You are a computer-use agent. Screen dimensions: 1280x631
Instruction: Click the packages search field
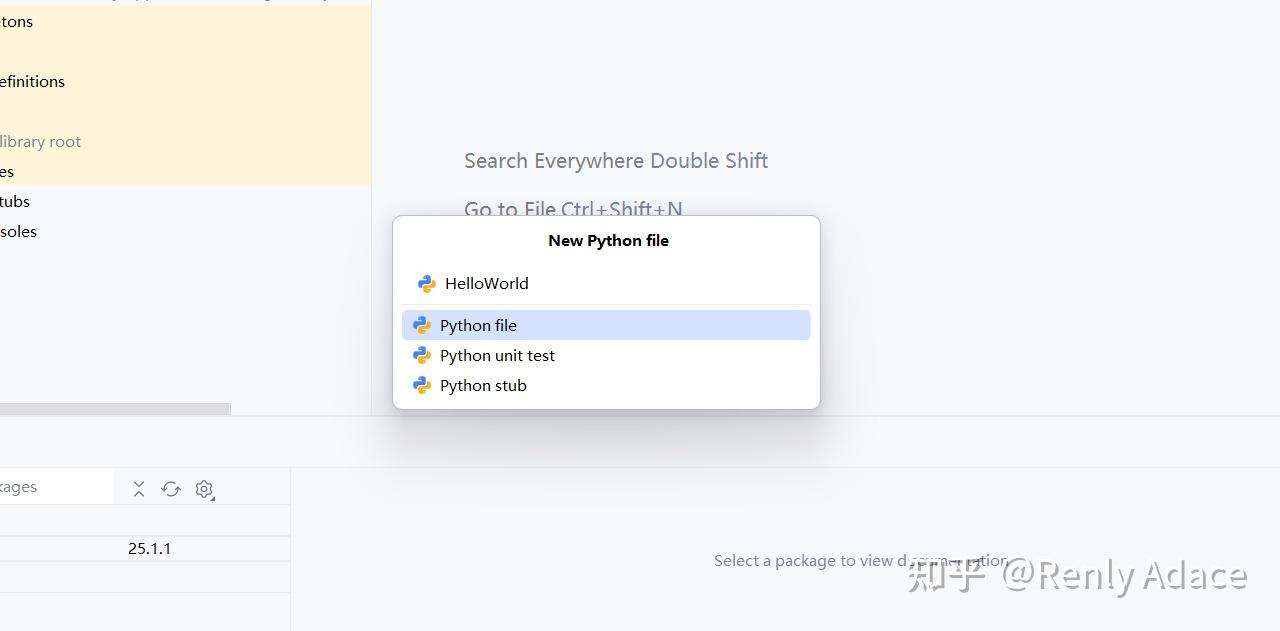coord(55,487)
